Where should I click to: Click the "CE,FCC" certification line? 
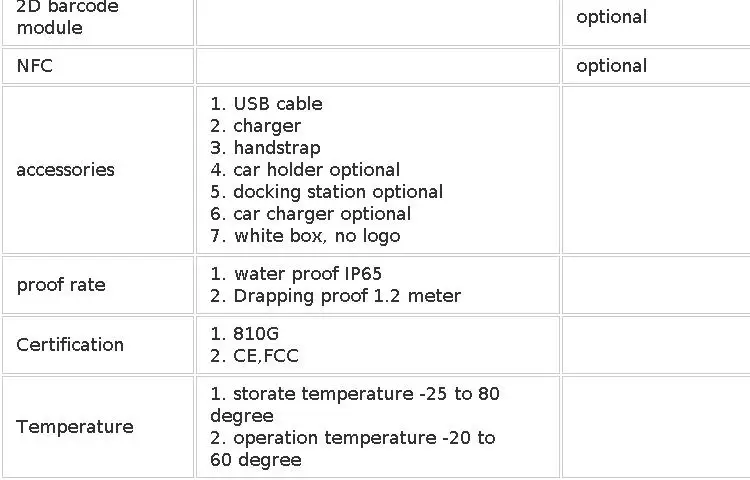(254, 356)
